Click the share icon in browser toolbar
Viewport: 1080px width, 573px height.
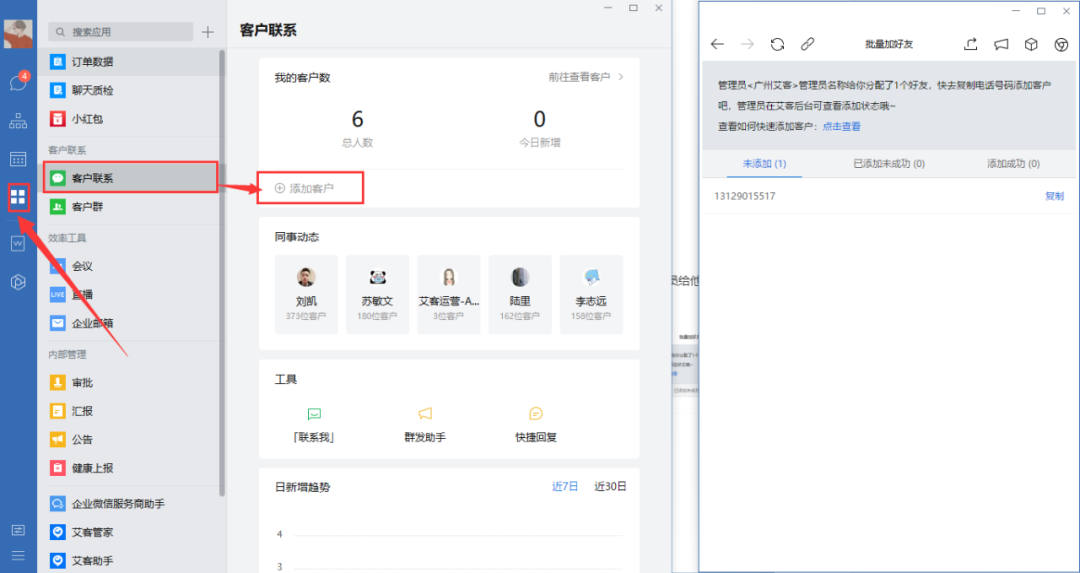click(970, 44)
